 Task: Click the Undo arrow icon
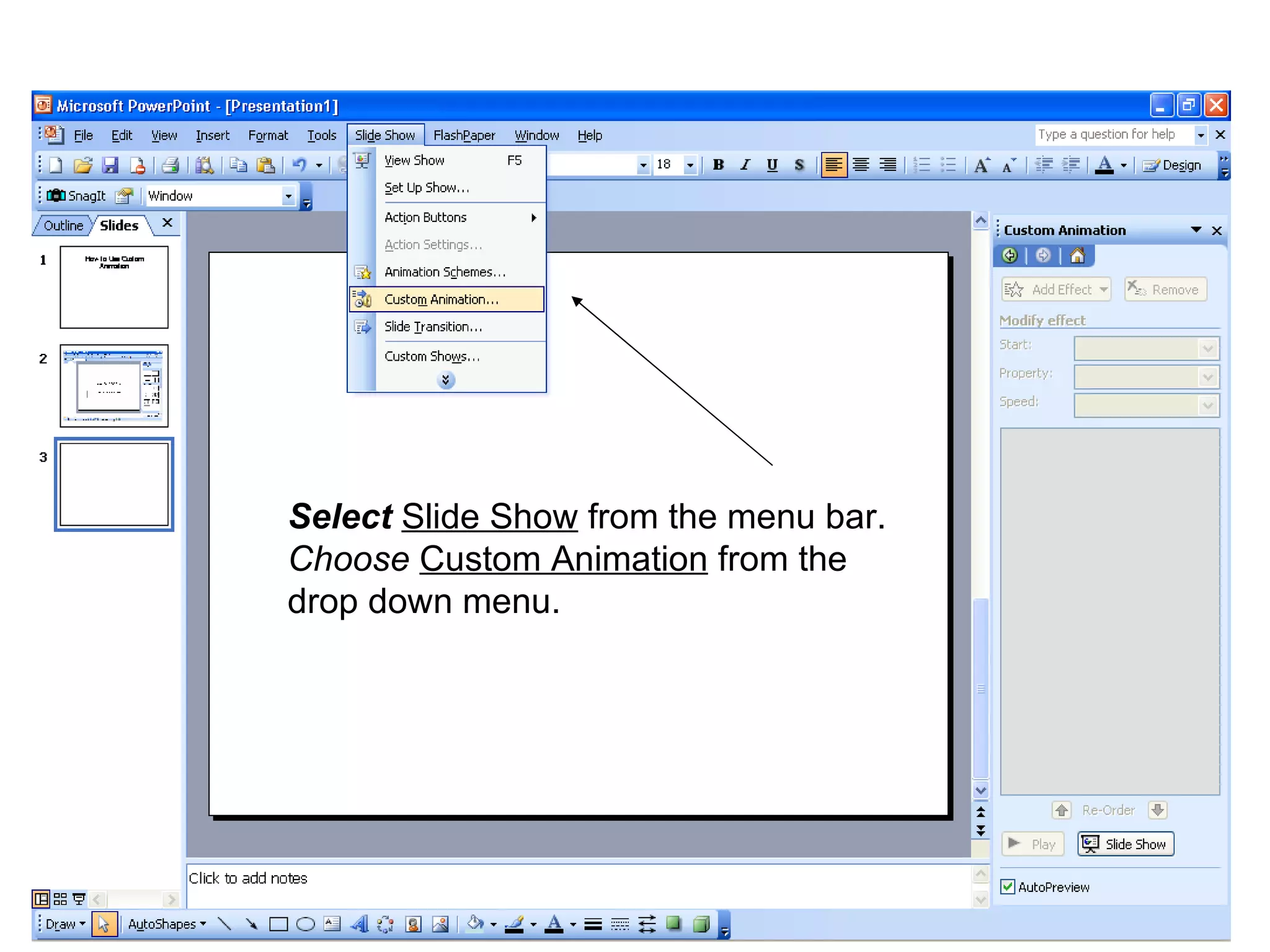point(300,165)
